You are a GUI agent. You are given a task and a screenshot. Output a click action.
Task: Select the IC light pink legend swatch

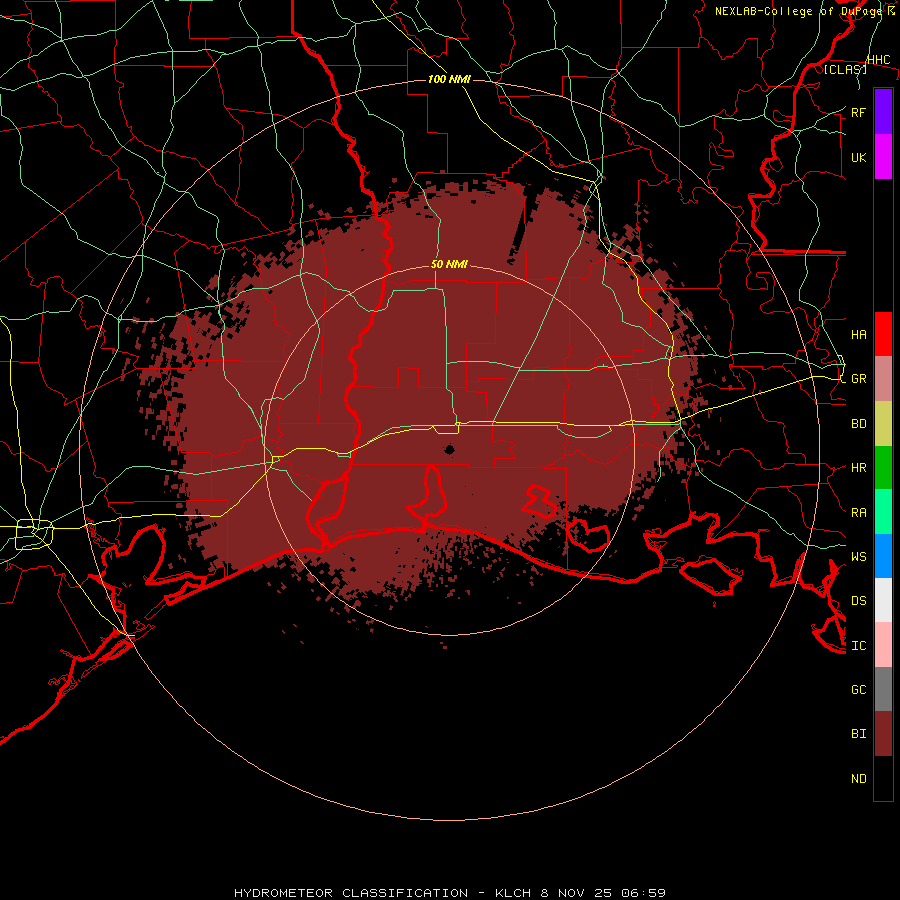pyautogui.click(x=883, y=645)
